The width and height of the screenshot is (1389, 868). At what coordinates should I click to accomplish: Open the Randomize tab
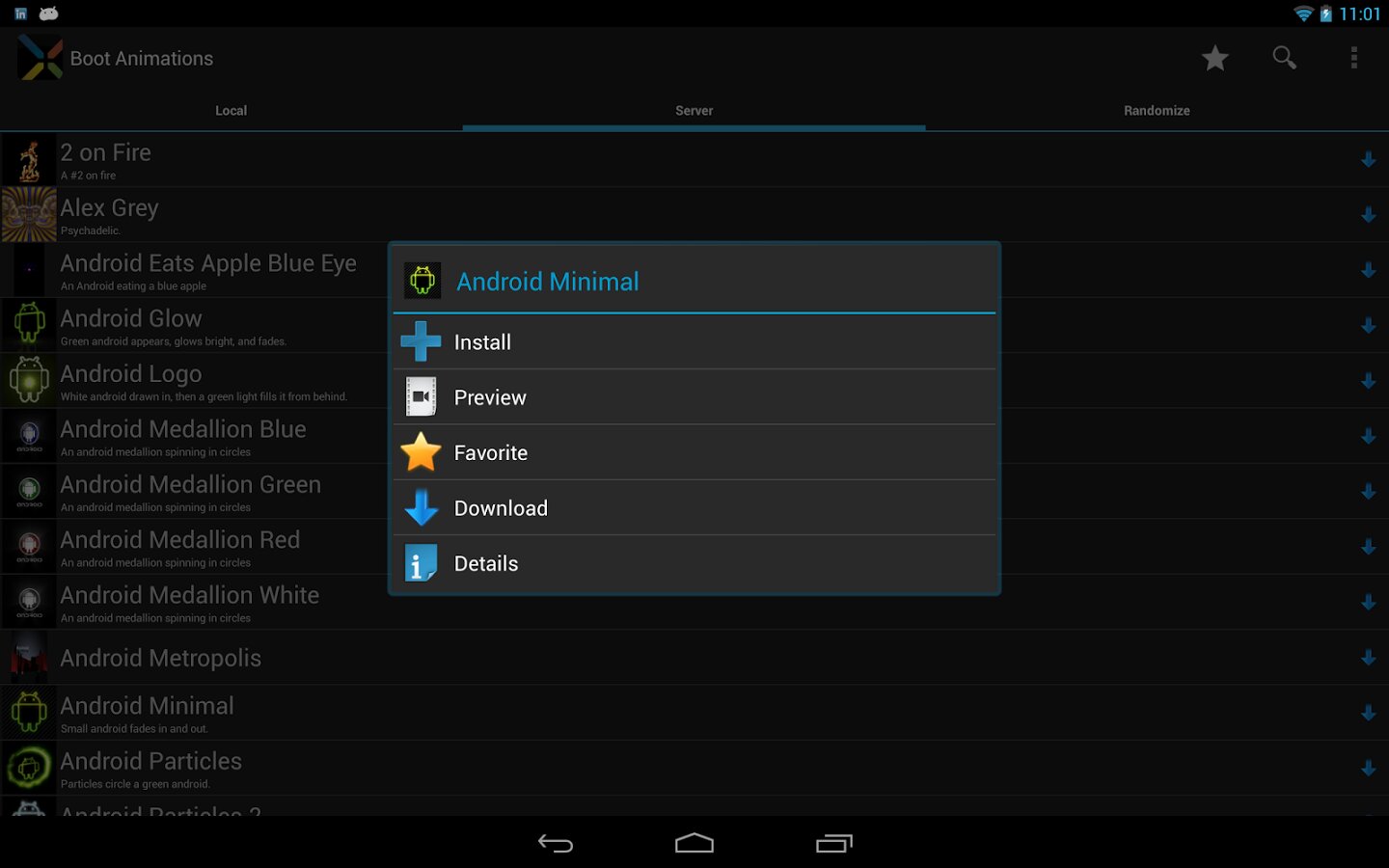pos(1157,111)
